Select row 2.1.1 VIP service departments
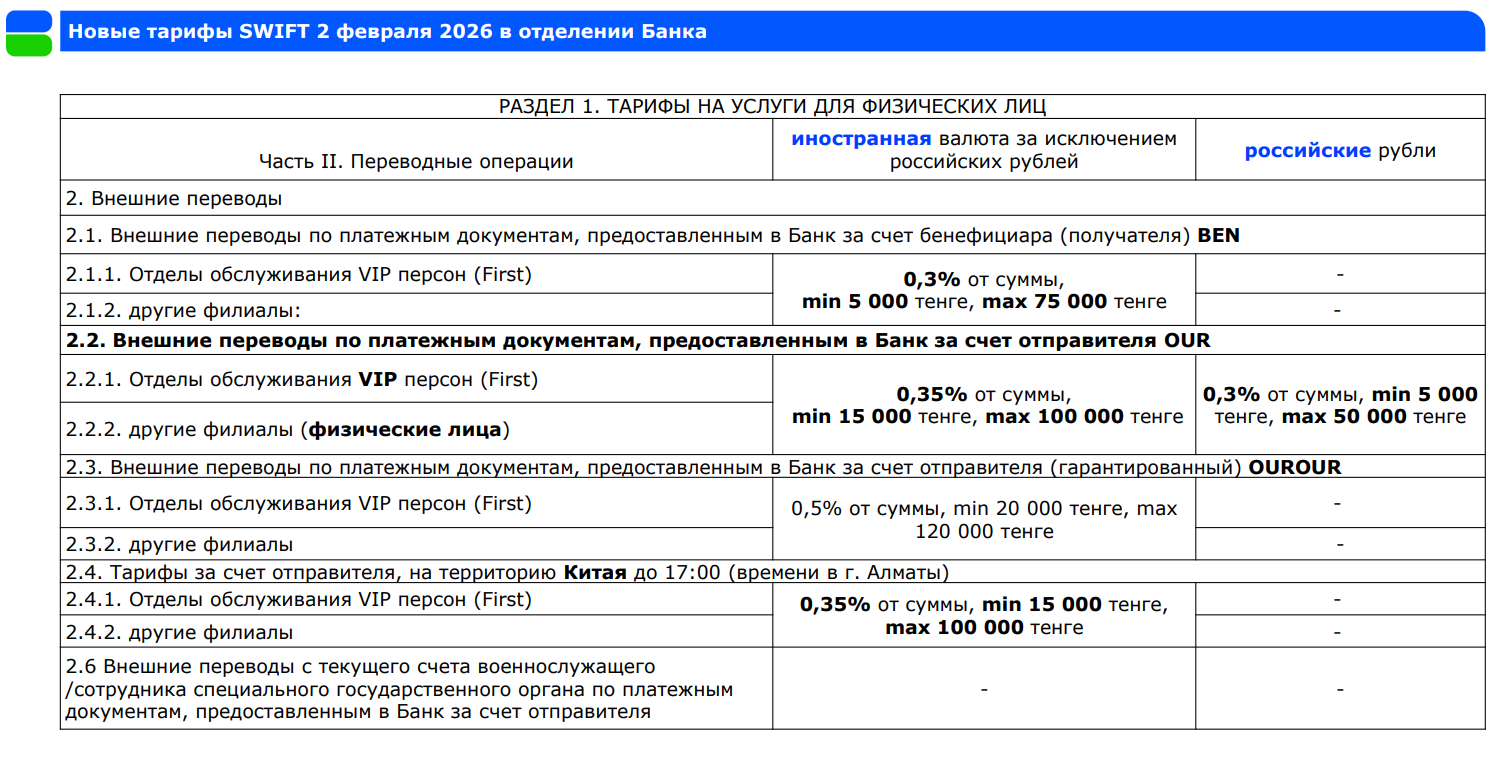 [x=299, y=274]
